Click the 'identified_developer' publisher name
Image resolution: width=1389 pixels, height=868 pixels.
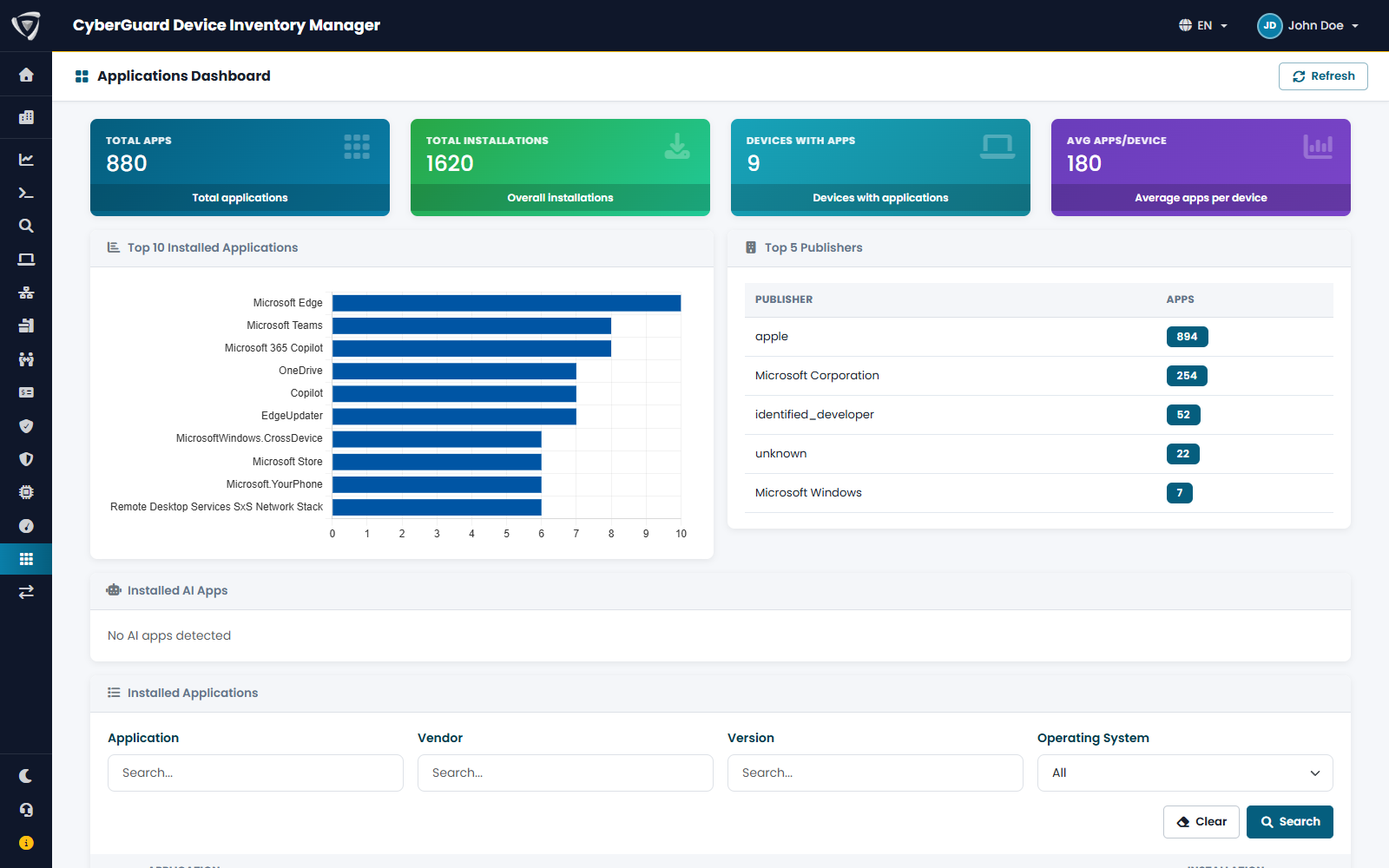(x=814, y=415)
